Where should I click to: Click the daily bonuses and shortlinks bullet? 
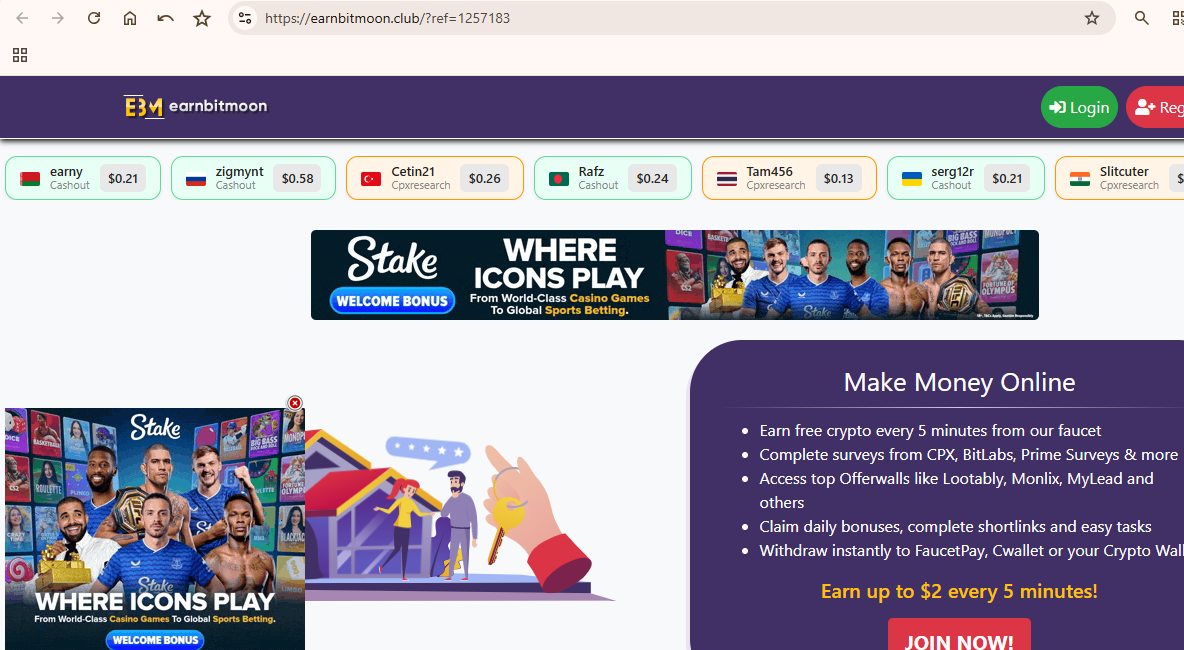coord(955,527)
